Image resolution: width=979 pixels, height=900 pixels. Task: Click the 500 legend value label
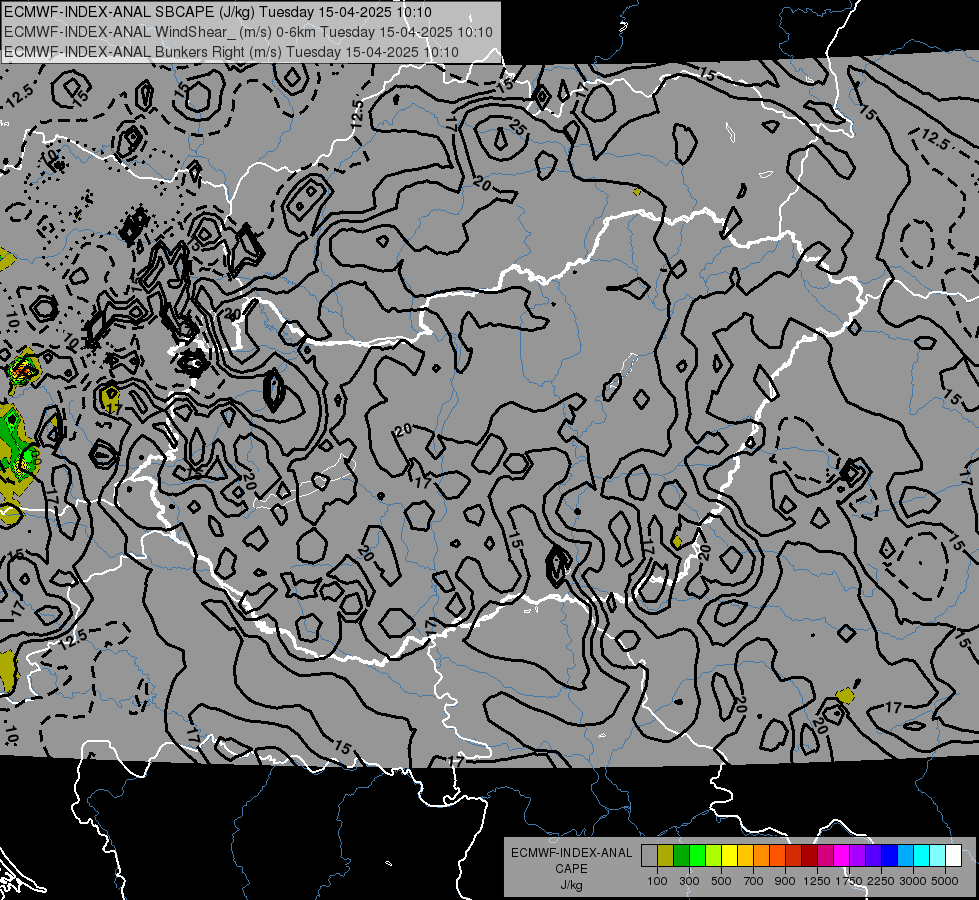[x=721, y=881]
